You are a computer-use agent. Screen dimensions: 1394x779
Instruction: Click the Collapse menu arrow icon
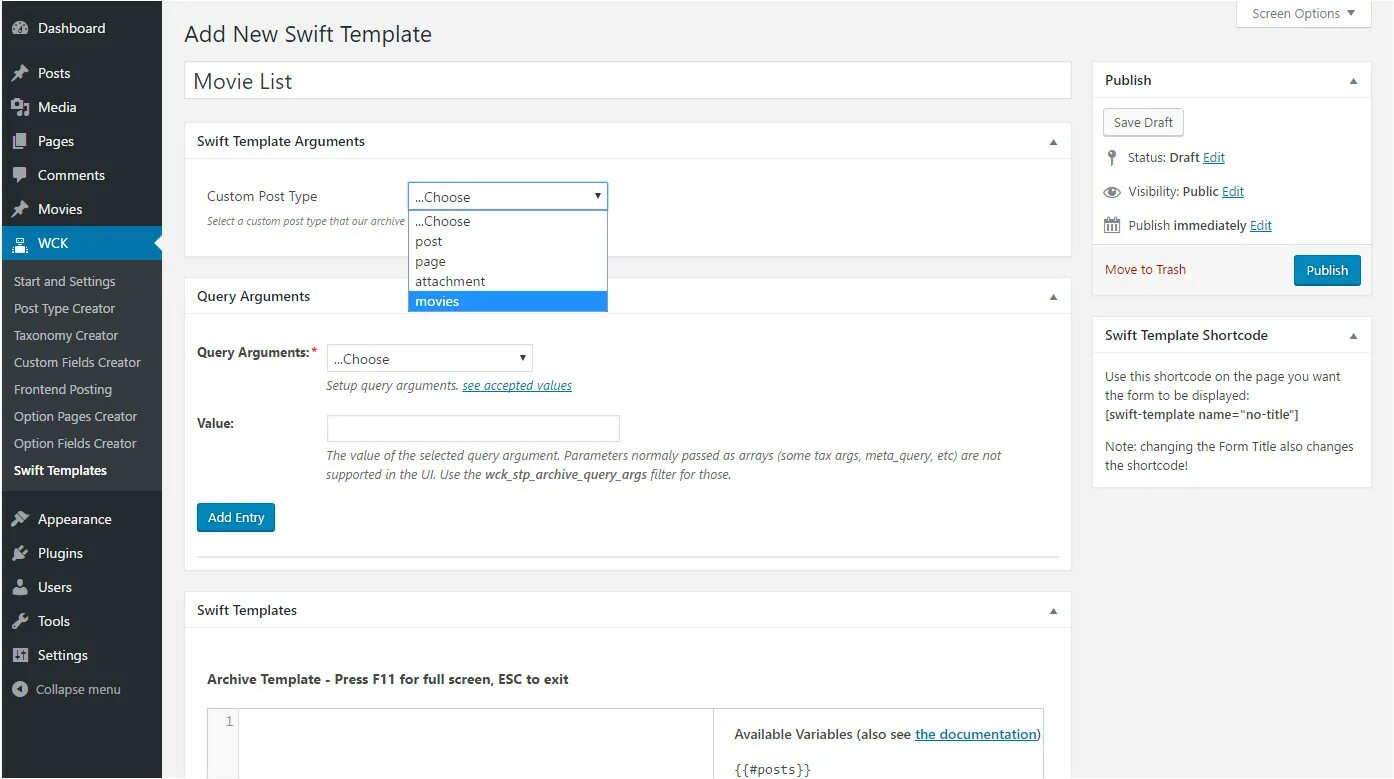pyautogui.click(x=20, y=689)
